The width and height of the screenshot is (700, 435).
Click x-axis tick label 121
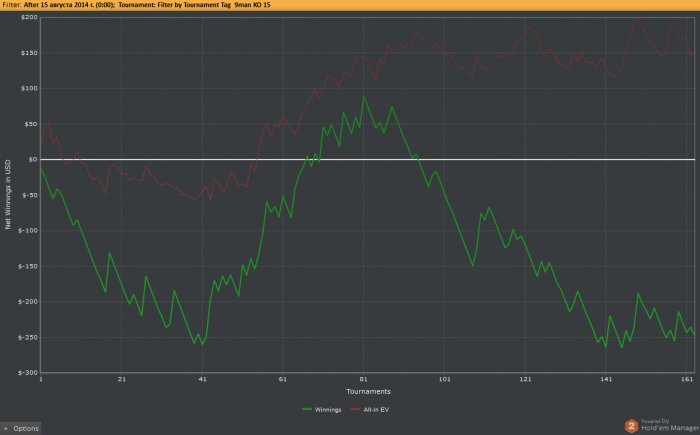point(525,379)
